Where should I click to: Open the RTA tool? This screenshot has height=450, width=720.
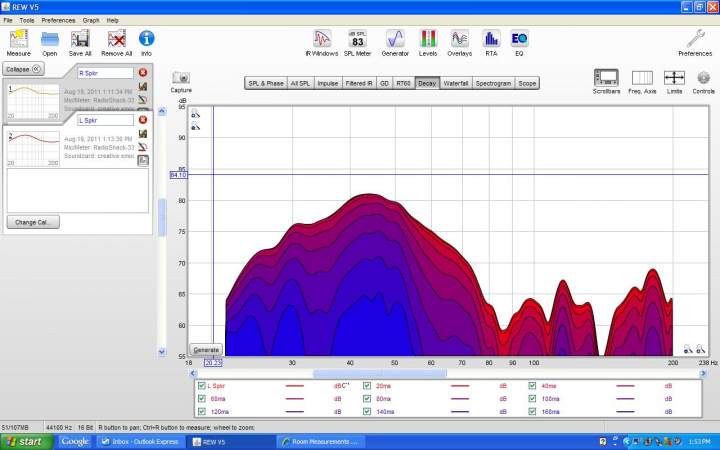click(x=491, y=39)
